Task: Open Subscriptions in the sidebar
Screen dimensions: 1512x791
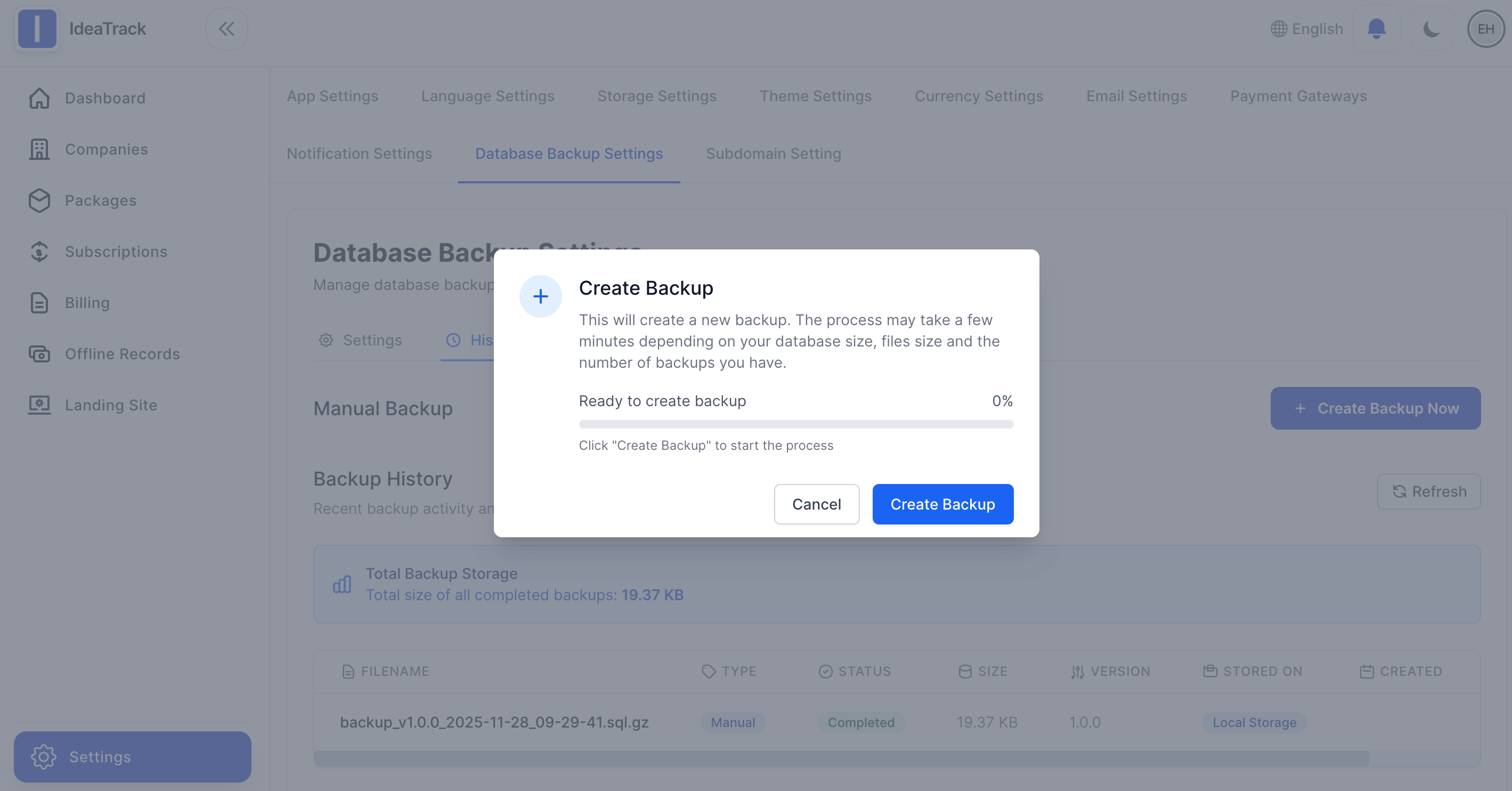Action: pyautogui.click(x=116, y=252)
